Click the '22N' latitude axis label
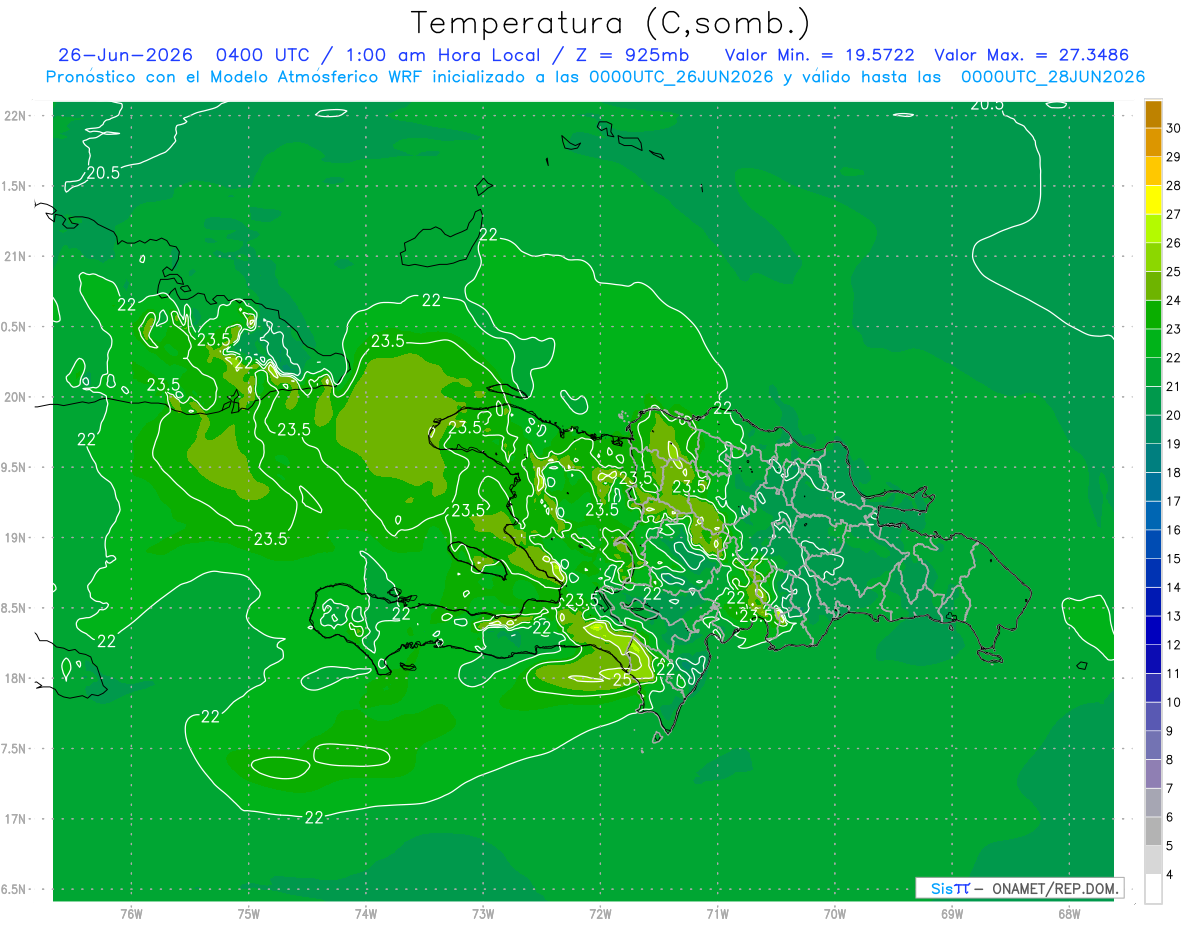Viewport: 1200px width, 927px height. click(x=16, y=116)
